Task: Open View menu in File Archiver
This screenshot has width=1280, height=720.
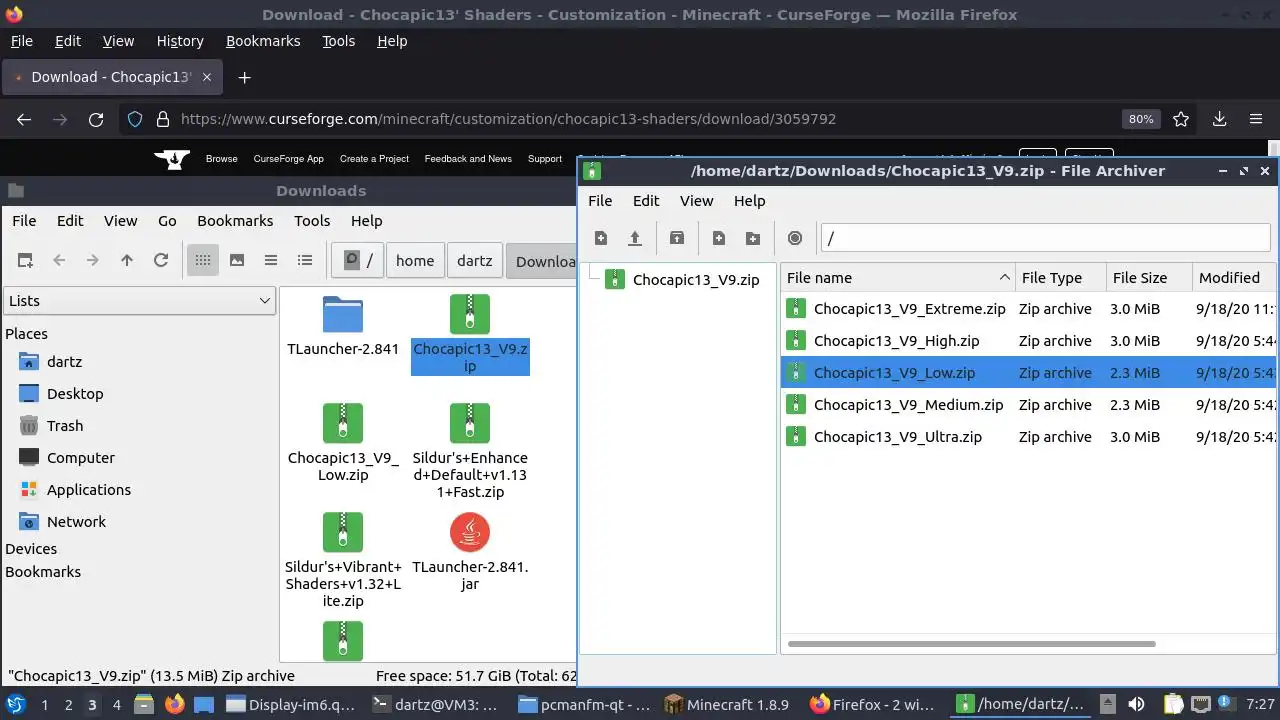Action: 696,201
